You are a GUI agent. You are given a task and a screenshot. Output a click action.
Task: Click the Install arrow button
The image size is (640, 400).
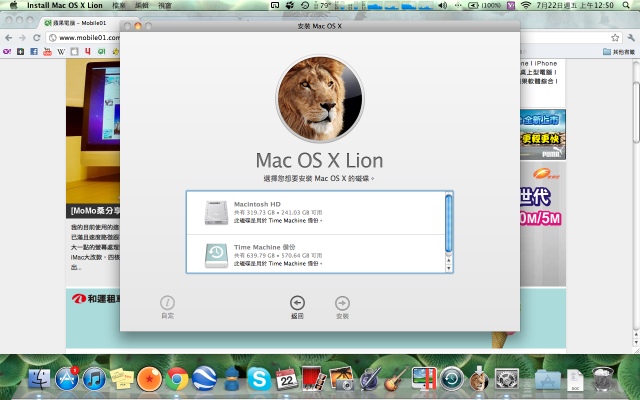(x=342, y=303)
